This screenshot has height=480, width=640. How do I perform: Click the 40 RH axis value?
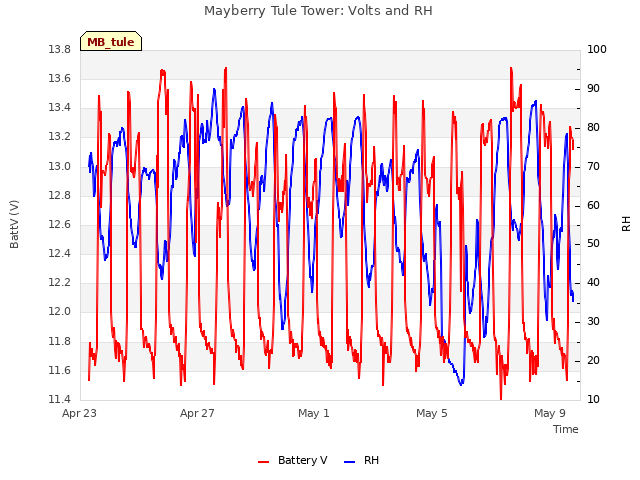pyautogui.click(x=593, y=283)
